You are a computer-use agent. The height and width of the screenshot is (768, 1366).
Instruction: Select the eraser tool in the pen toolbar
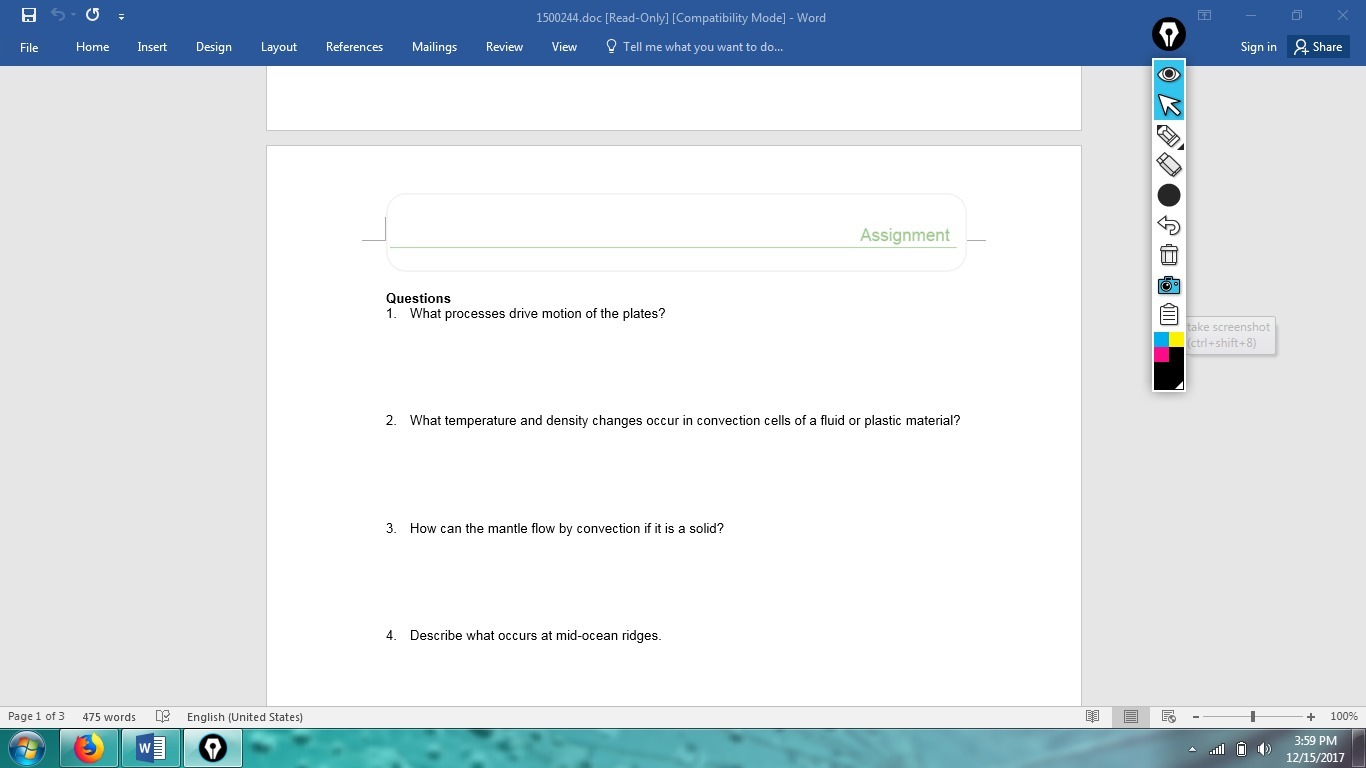(x=1169, y=165)
